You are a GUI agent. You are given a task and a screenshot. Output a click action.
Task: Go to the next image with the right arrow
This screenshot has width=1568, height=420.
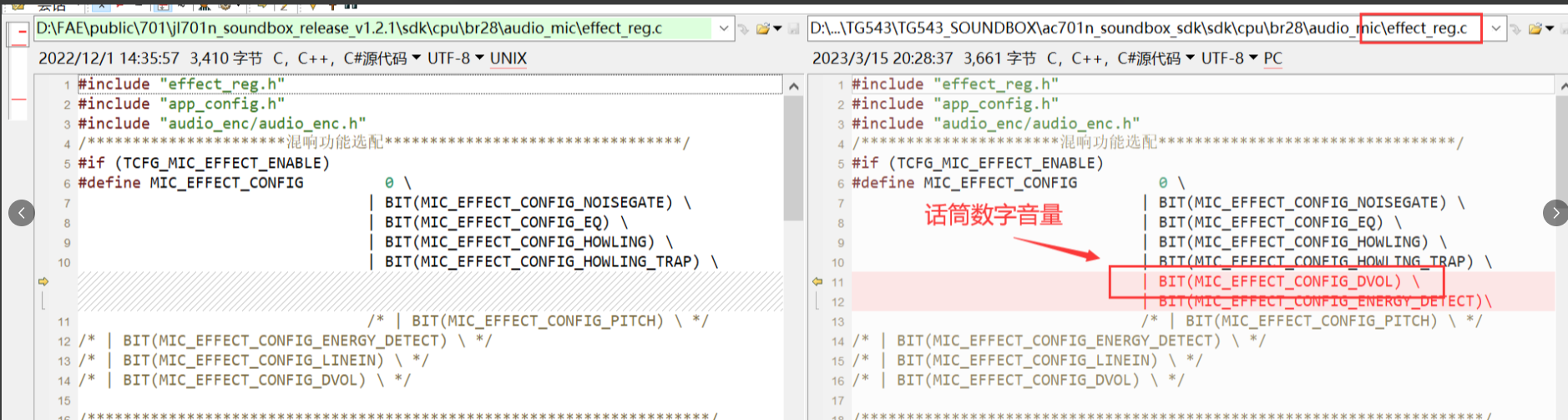pyautogui.click(x=1555, y=213)
